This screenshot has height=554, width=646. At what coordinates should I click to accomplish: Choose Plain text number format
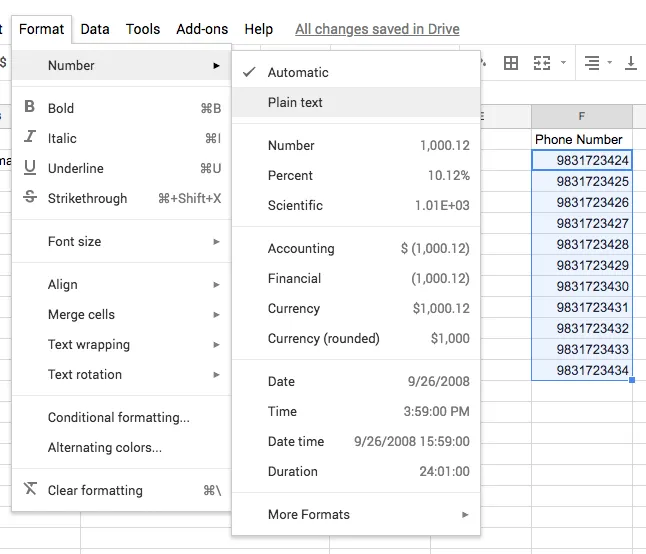295,102
